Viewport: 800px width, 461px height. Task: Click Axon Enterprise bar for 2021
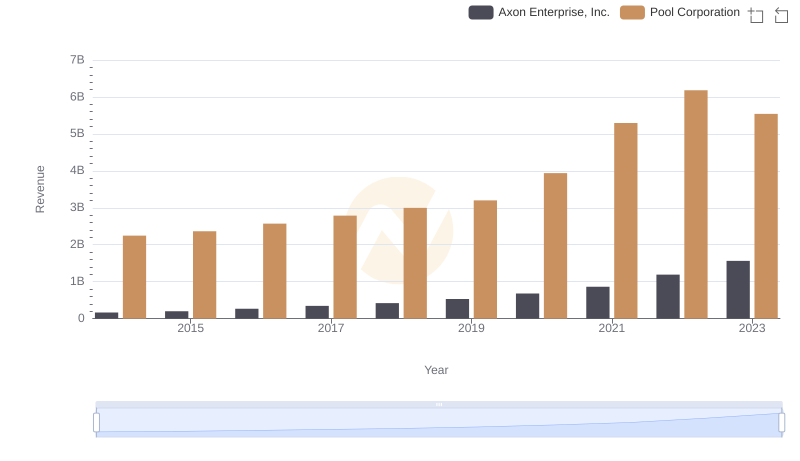click(x=597, y=302)
